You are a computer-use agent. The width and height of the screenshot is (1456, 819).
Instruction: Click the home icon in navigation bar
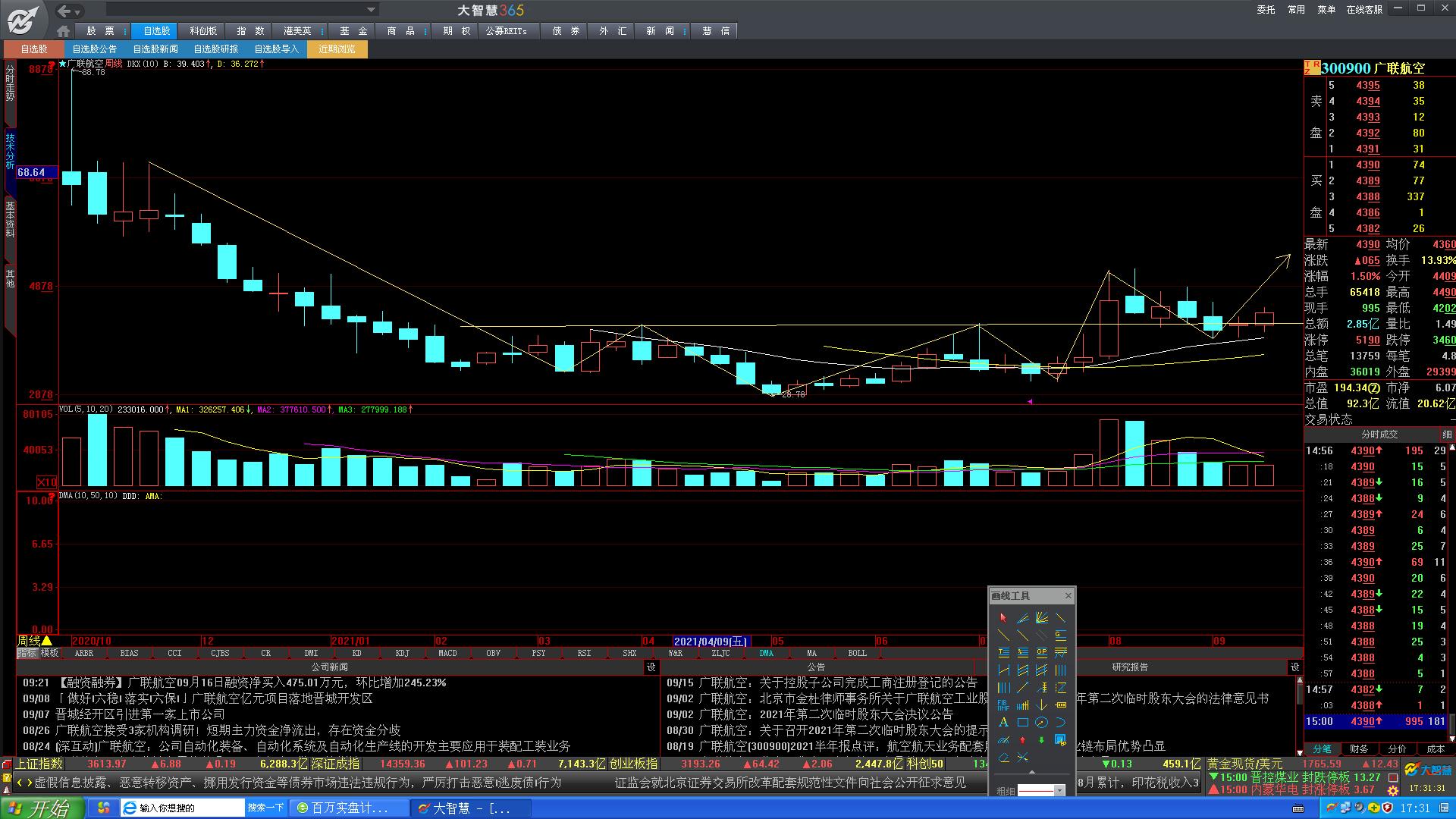(64, 31)
